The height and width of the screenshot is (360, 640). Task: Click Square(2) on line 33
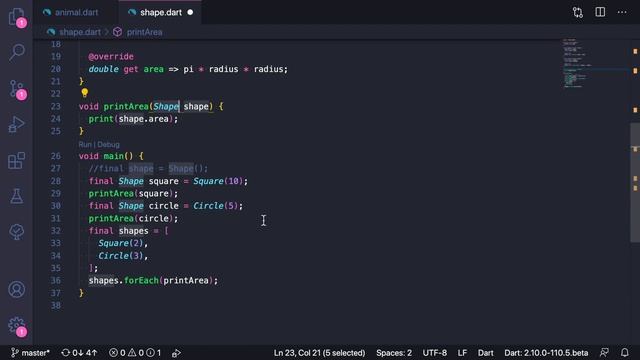[x=121, y=243]
